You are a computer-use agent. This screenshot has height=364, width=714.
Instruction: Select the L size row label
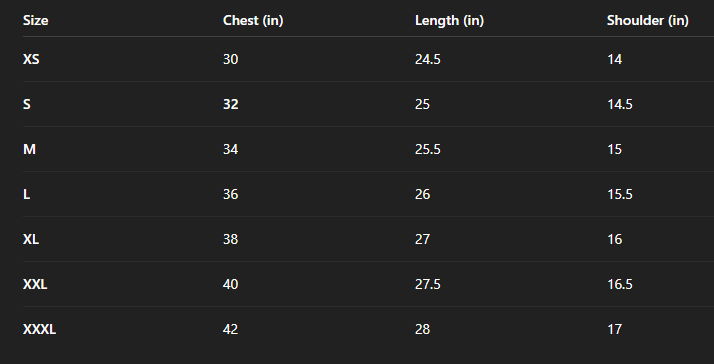pos(26,195)
